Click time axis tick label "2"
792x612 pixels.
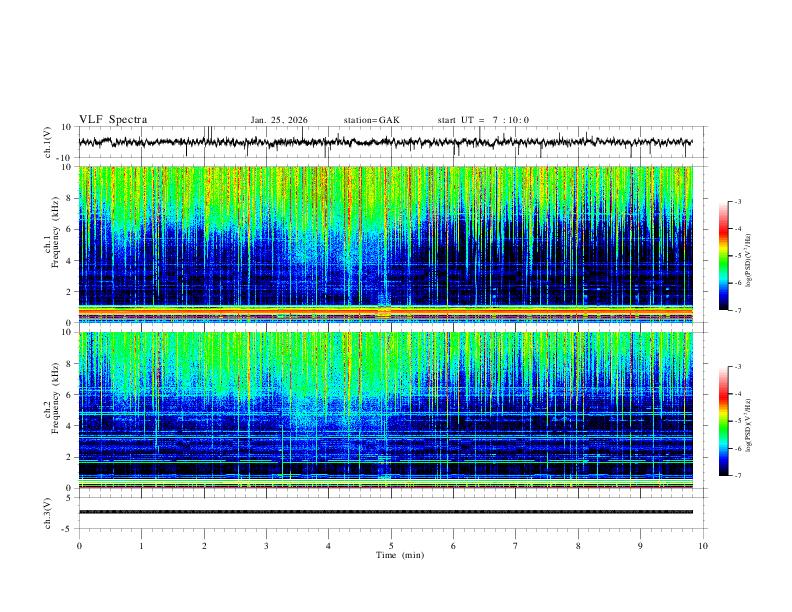(x=204, y=546)
